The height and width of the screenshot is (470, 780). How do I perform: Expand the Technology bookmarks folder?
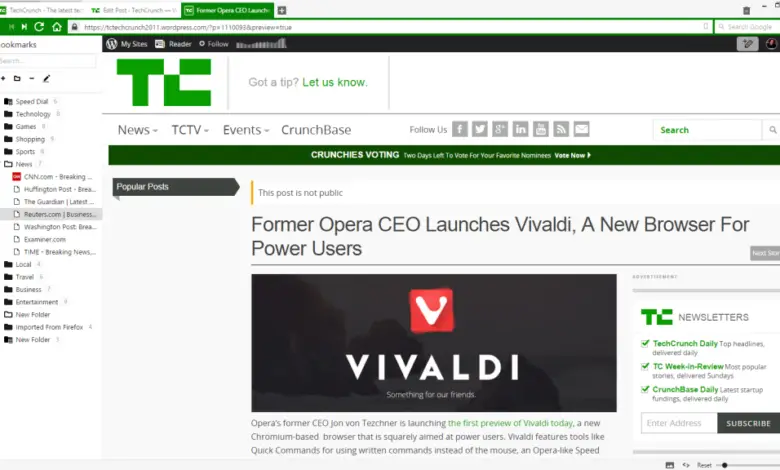pyautogui.click(x=33, y=114)
